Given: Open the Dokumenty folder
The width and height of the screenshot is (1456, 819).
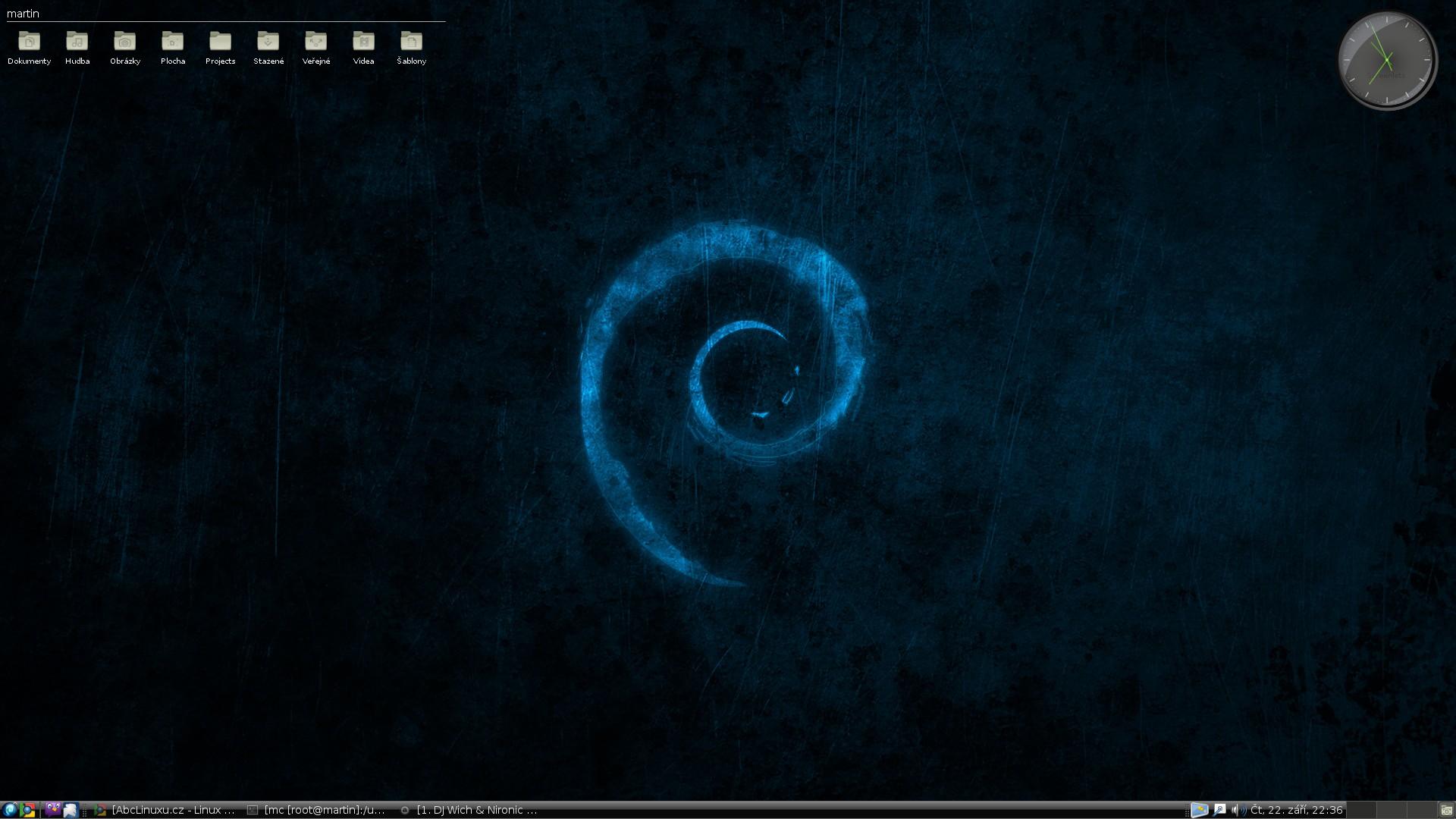Looking at the screenshot, I should (x=29, y=48).
